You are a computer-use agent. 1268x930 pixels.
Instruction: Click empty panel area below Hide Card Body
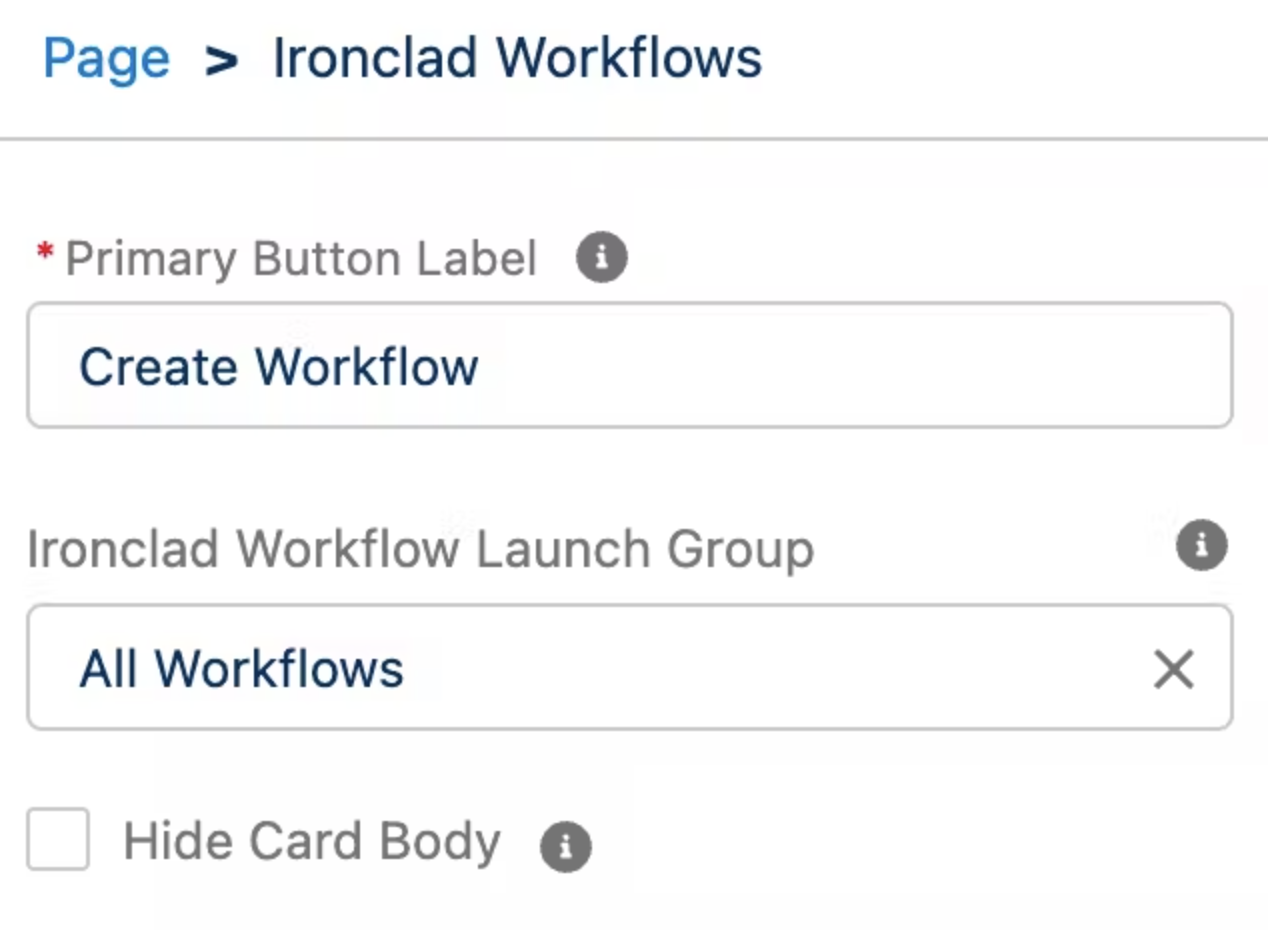click(634, 905)
